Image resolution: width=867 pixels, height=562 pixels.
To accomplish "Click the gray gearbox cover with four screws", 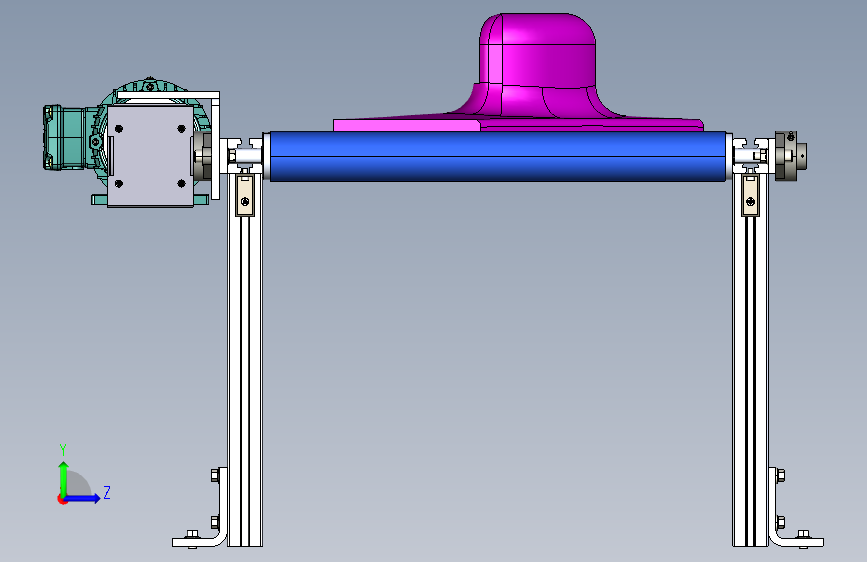I will (150, 157).
